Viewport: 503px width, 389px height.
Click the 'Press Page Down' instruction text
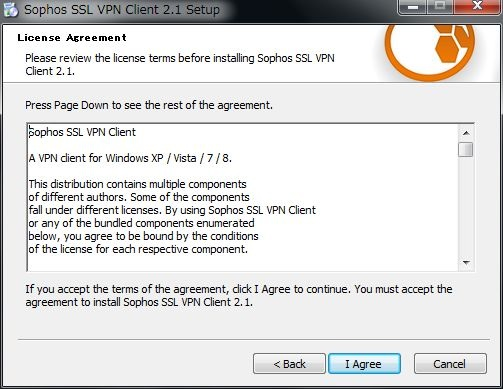tap(149, 105)
